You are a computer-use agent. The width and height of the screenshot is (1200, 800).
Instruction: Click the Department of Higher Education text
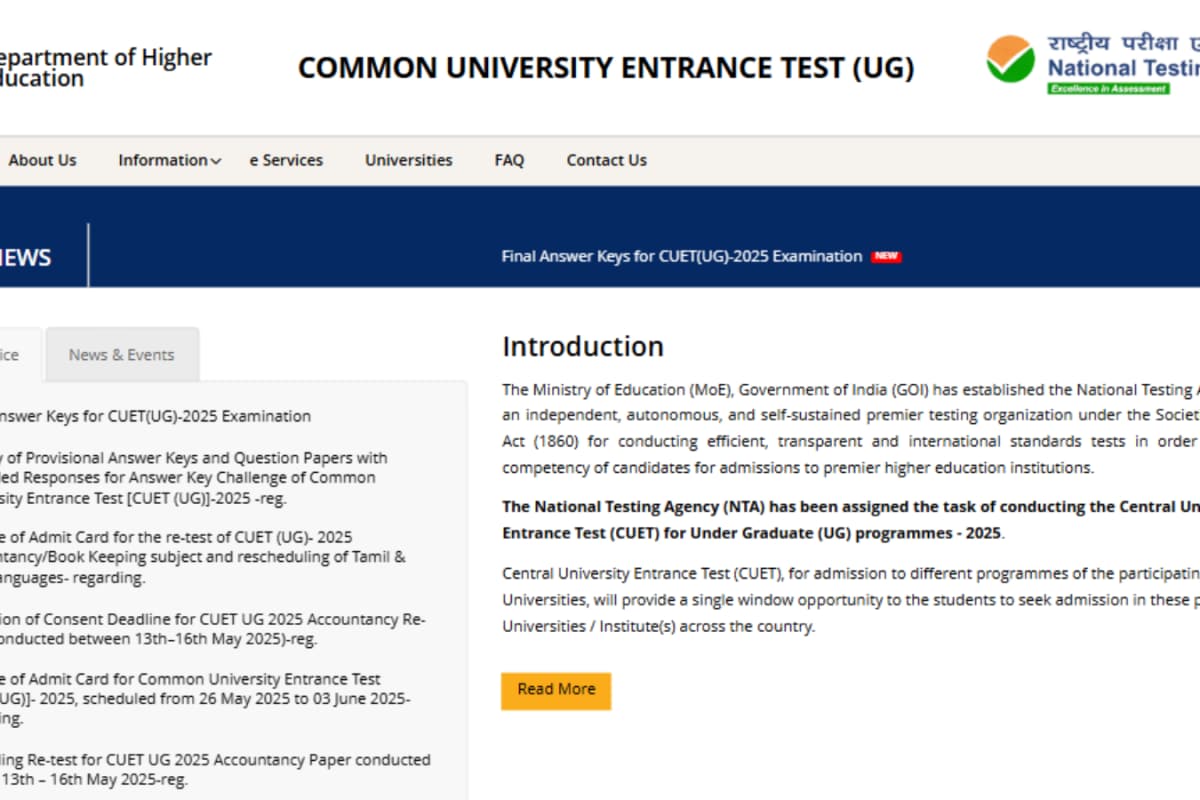[x=106, y=67]
